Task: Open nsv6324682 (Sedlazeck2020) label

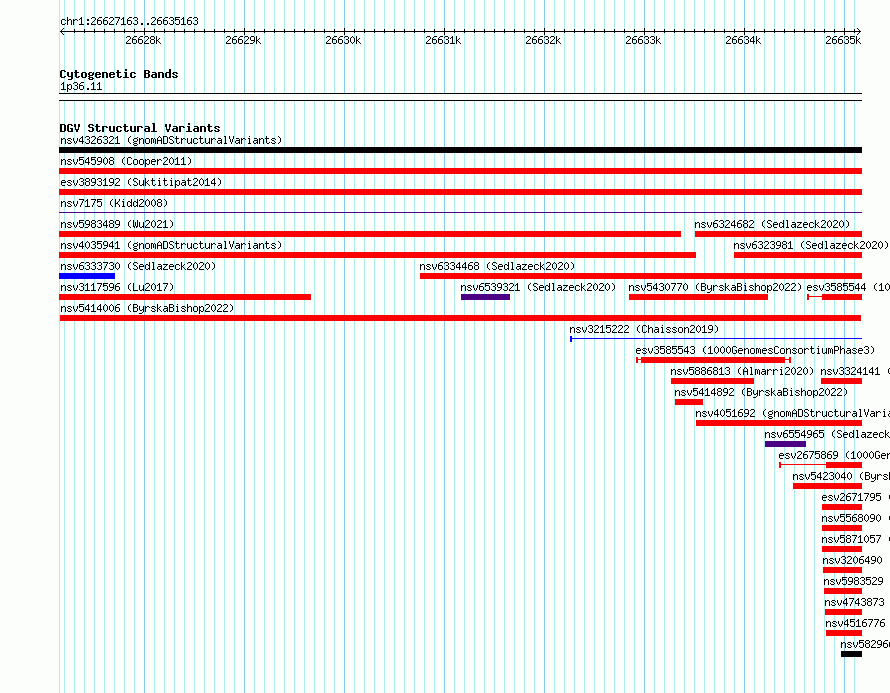Action: pos(772,224)
